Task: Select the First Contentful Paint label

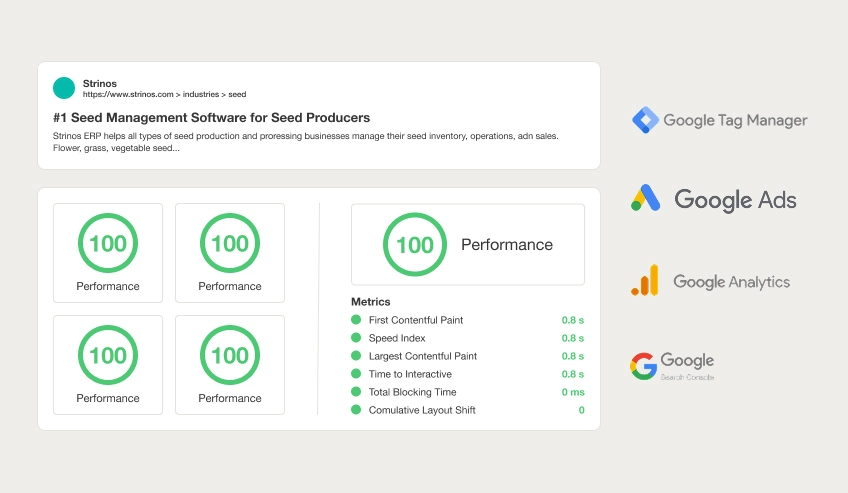Action: pyautogui.click(x=416, y=320)
